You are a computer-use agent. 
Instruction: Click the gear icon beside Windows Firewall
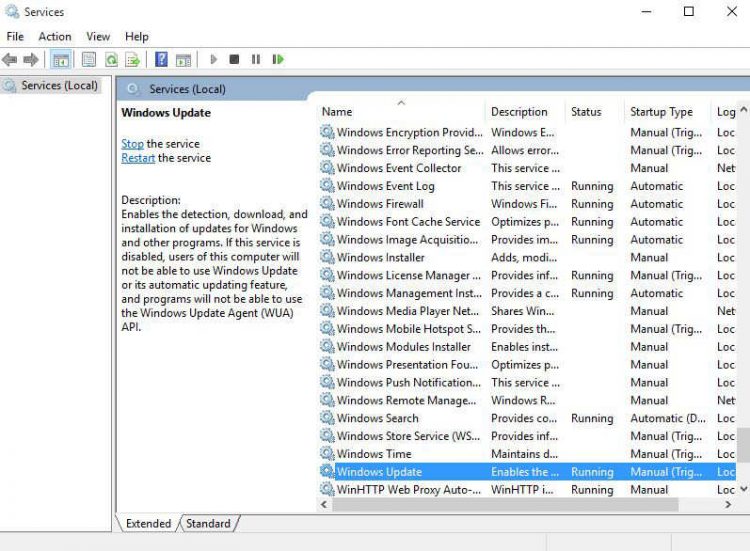pos(327,204)
